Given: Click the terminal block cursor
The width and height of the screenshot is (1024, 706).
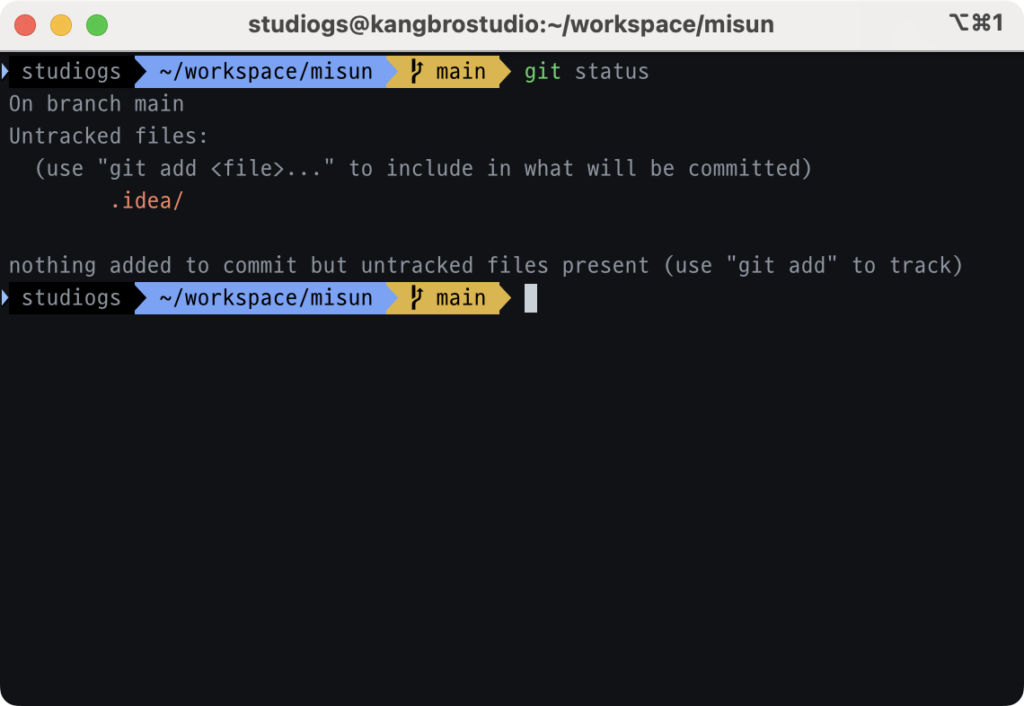Looking at the screenshot, I should [530, 298].
